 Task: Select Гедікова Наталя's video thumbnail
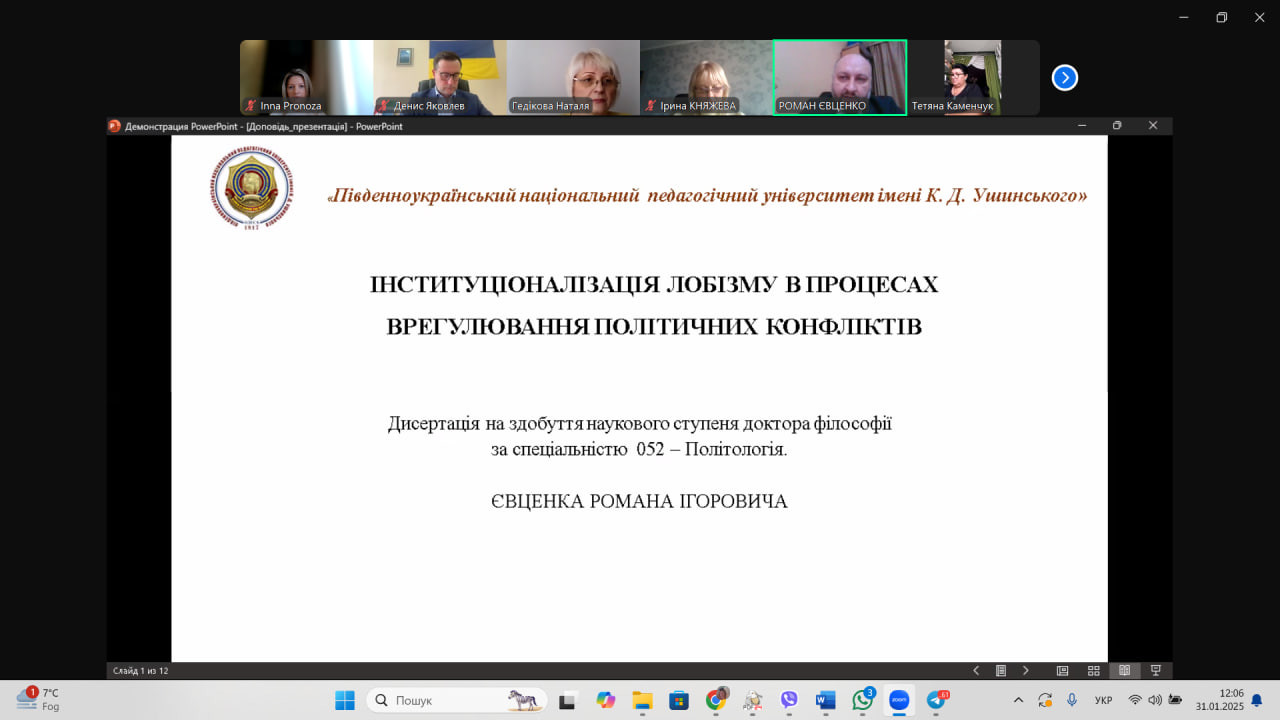573,78
